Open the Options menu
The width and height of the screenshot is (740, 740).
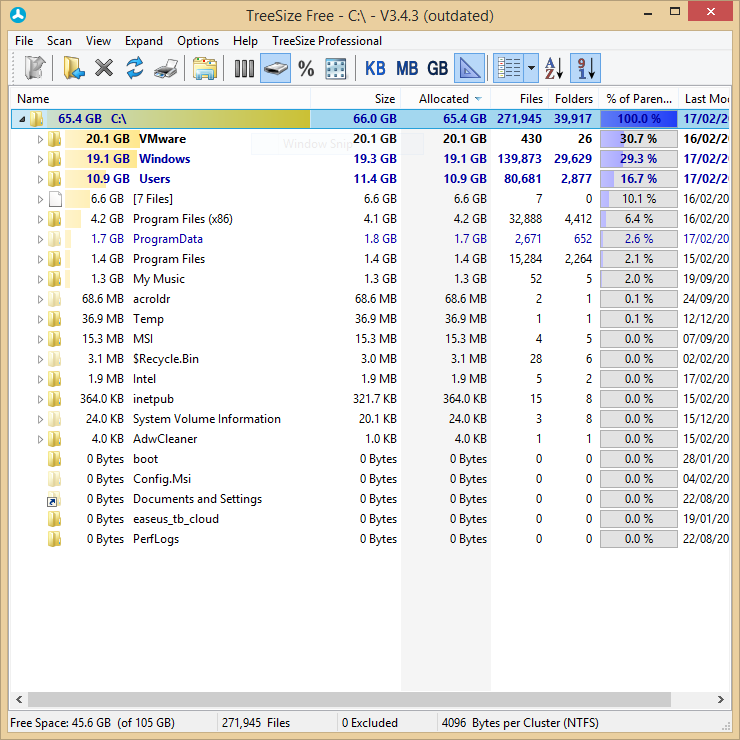(198, 41)
